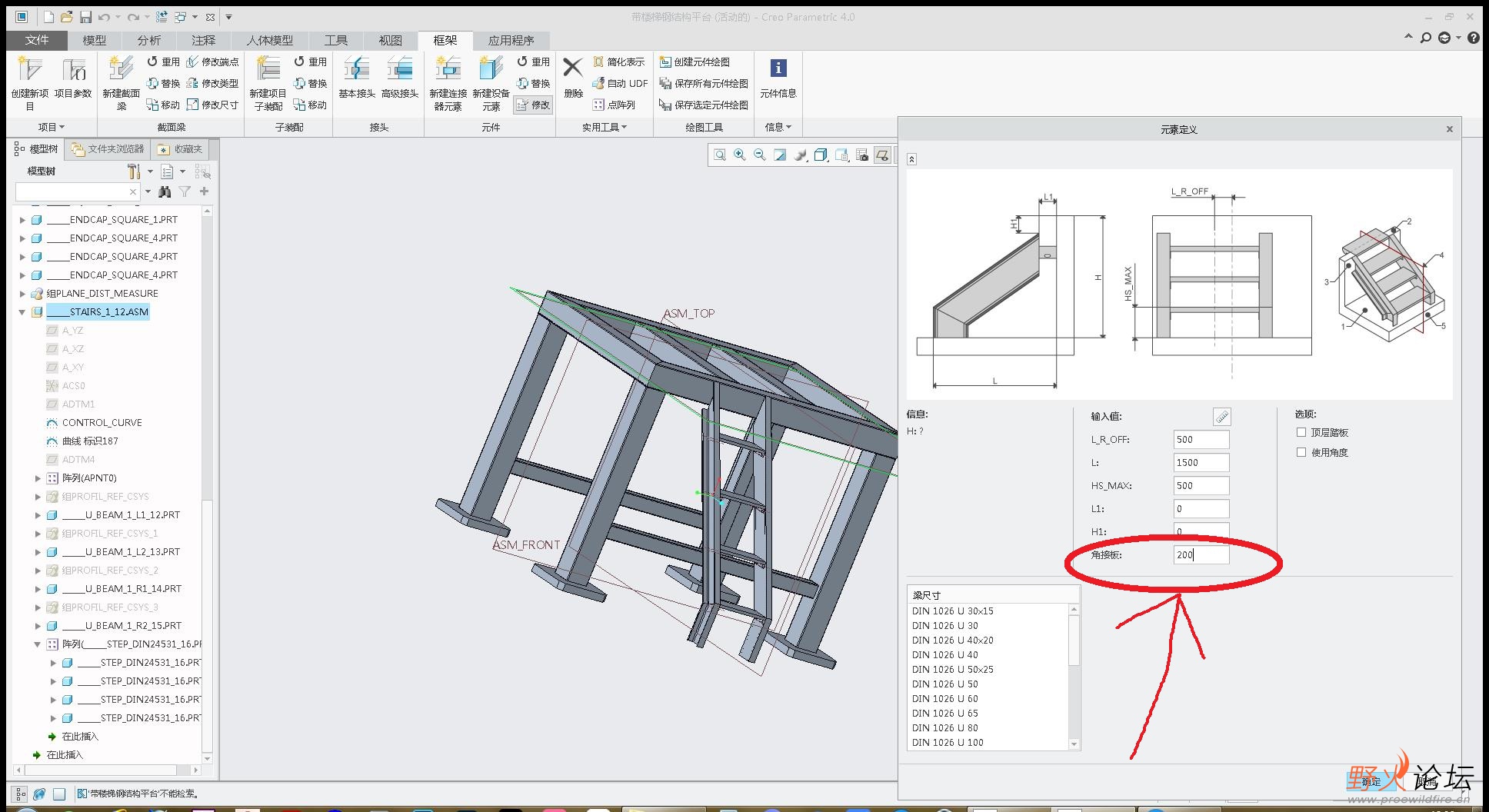Enable the 使用角度 checkbox
The width and height of the screenshot is (1489, 812).
(1301, 452)
